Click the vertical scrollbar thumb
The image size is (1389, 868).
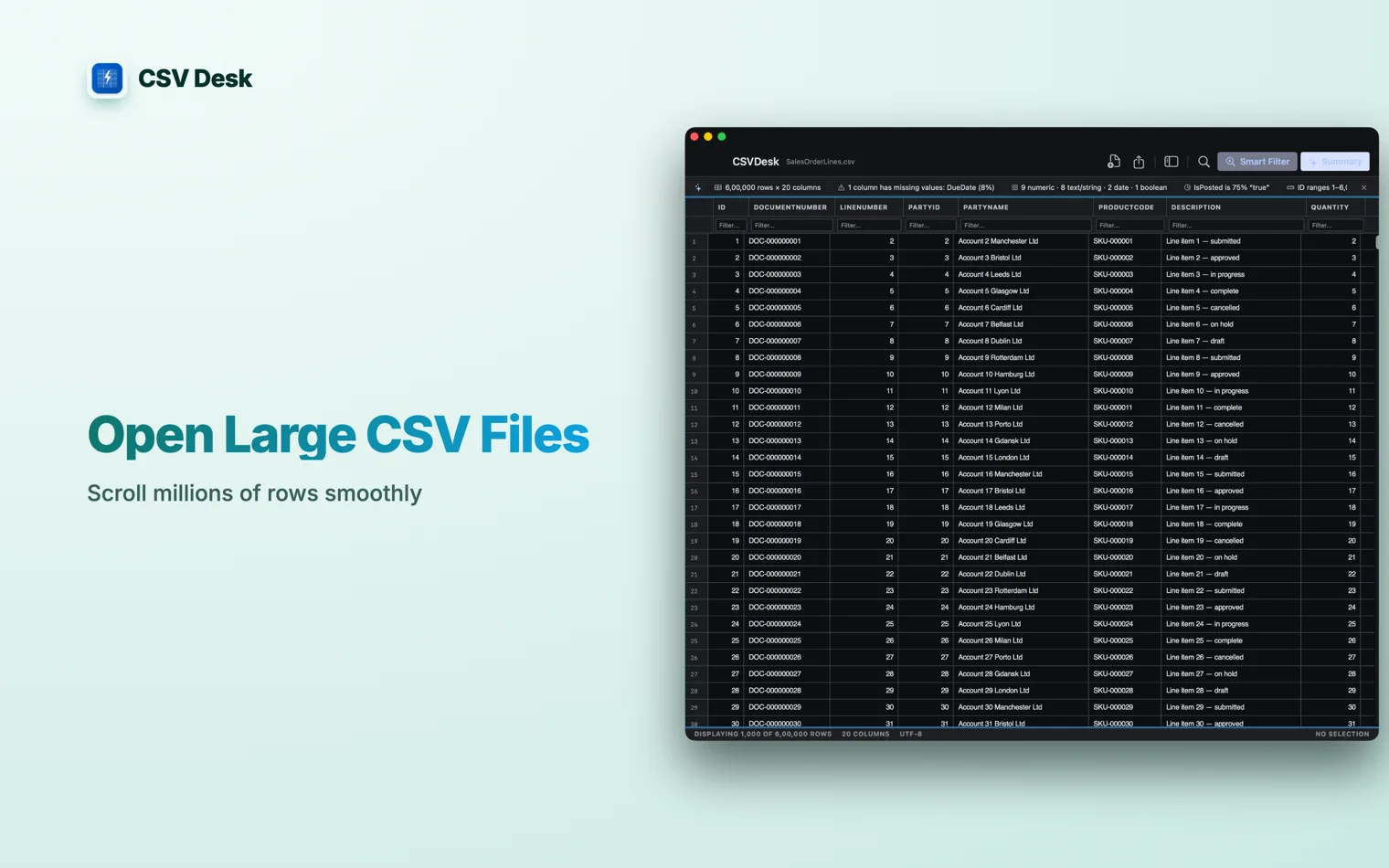click(1376, 242)
